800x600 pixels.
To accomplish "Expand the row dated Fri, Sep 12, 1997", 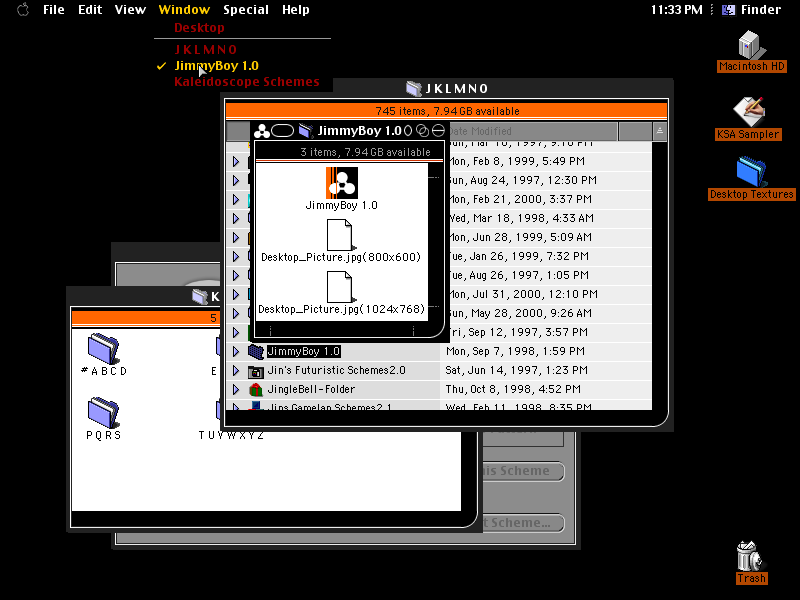I will [x=236, y=333].
